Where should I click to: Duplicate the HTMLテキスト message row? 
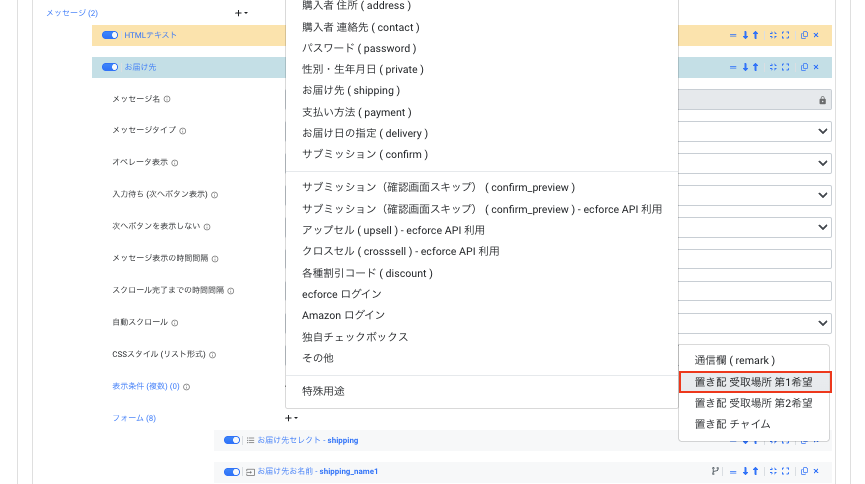pos(804,35)
